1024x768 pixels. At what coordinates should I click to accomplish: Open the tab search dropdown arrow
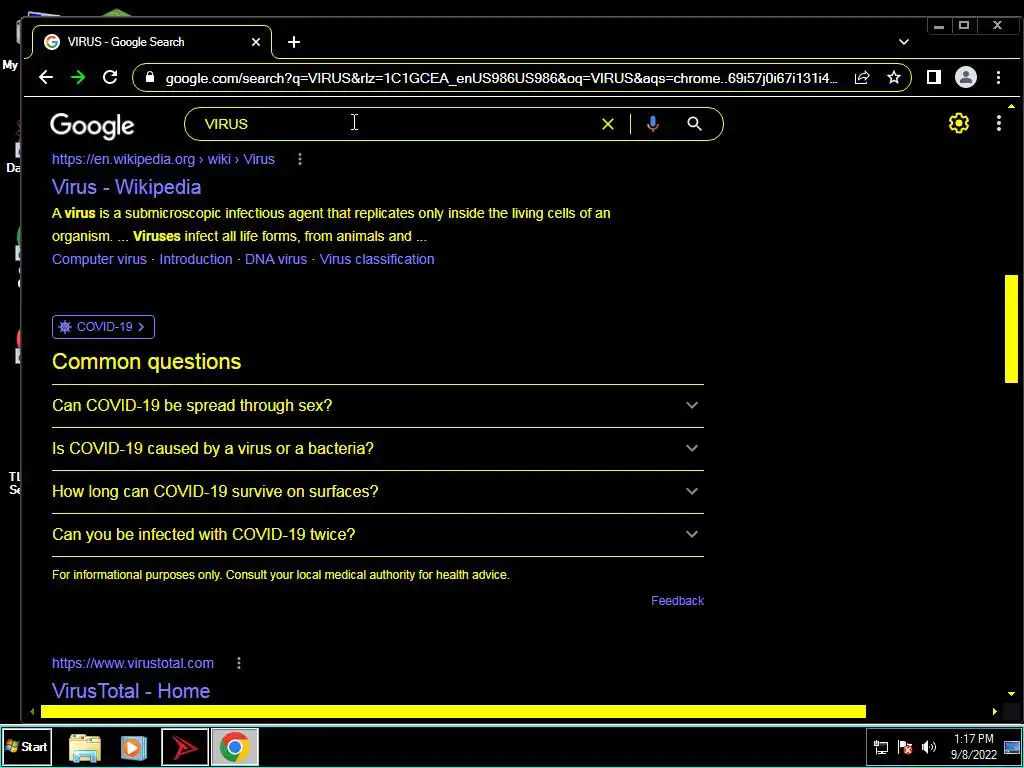click(x=904, y=42)
